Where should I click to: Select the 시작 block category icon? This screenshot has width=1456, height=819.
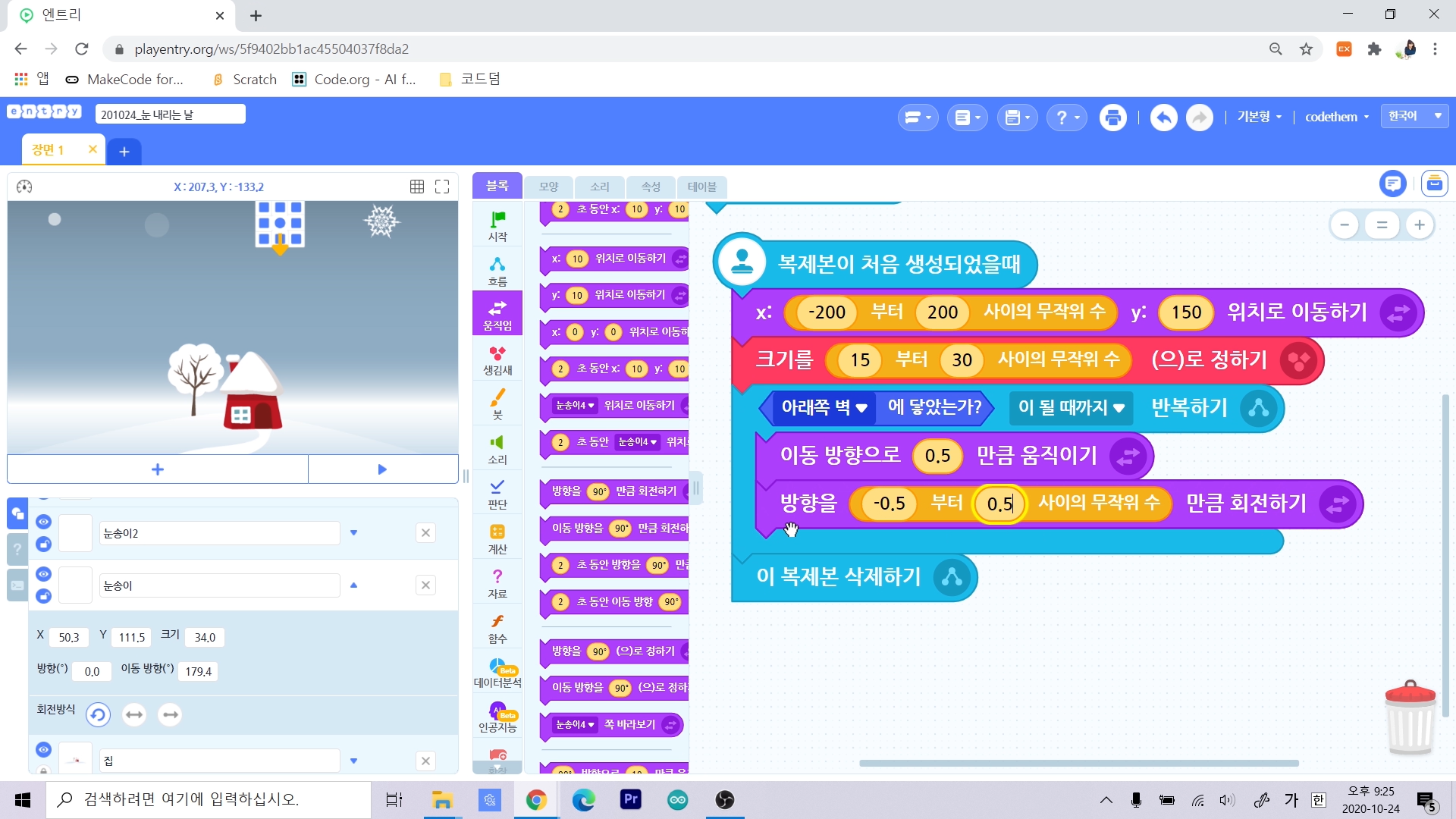[497, 225]
